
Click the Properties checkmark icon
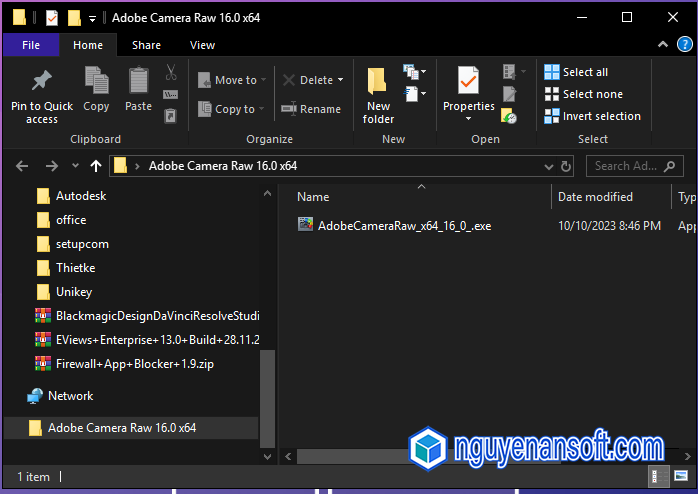pos(468,81)
